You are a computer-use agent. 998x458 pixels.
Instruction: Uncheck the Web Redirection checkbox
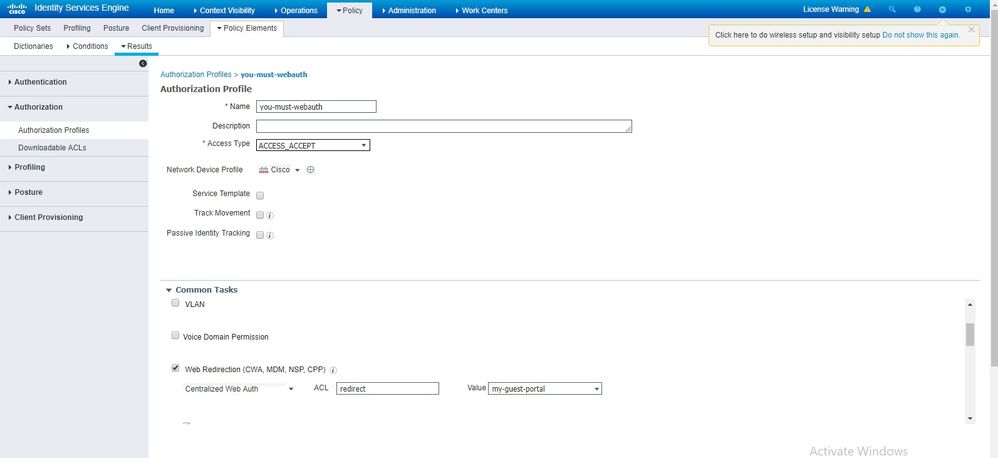[x=176, y=368]
